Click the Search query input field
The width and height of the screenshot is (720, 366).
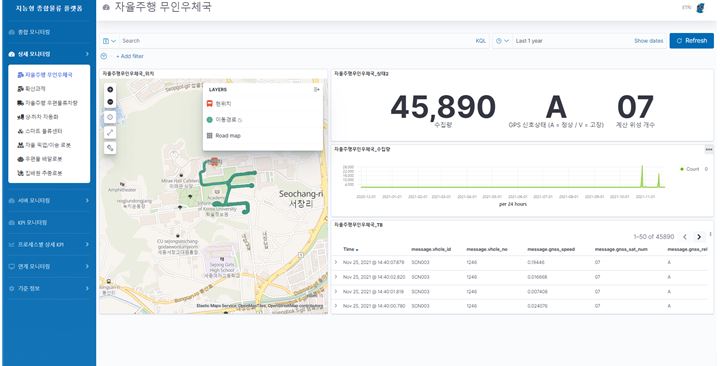(x=296, y=41)
